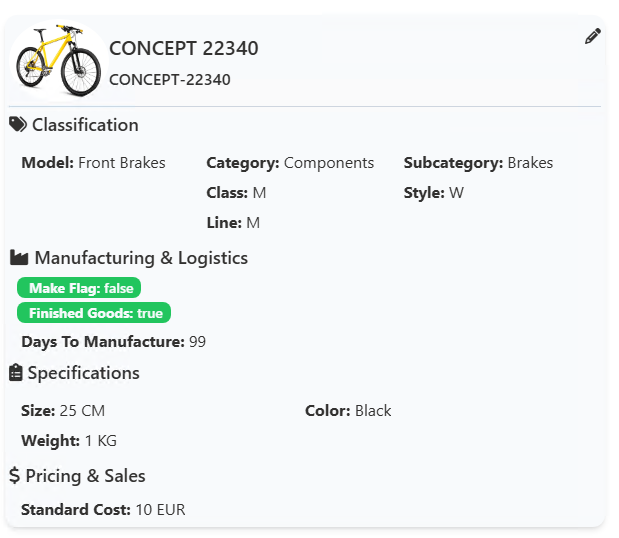Toggle the Finished Goods true badge
Viewport: 619px width, 538px height.
tap(95, 313)
